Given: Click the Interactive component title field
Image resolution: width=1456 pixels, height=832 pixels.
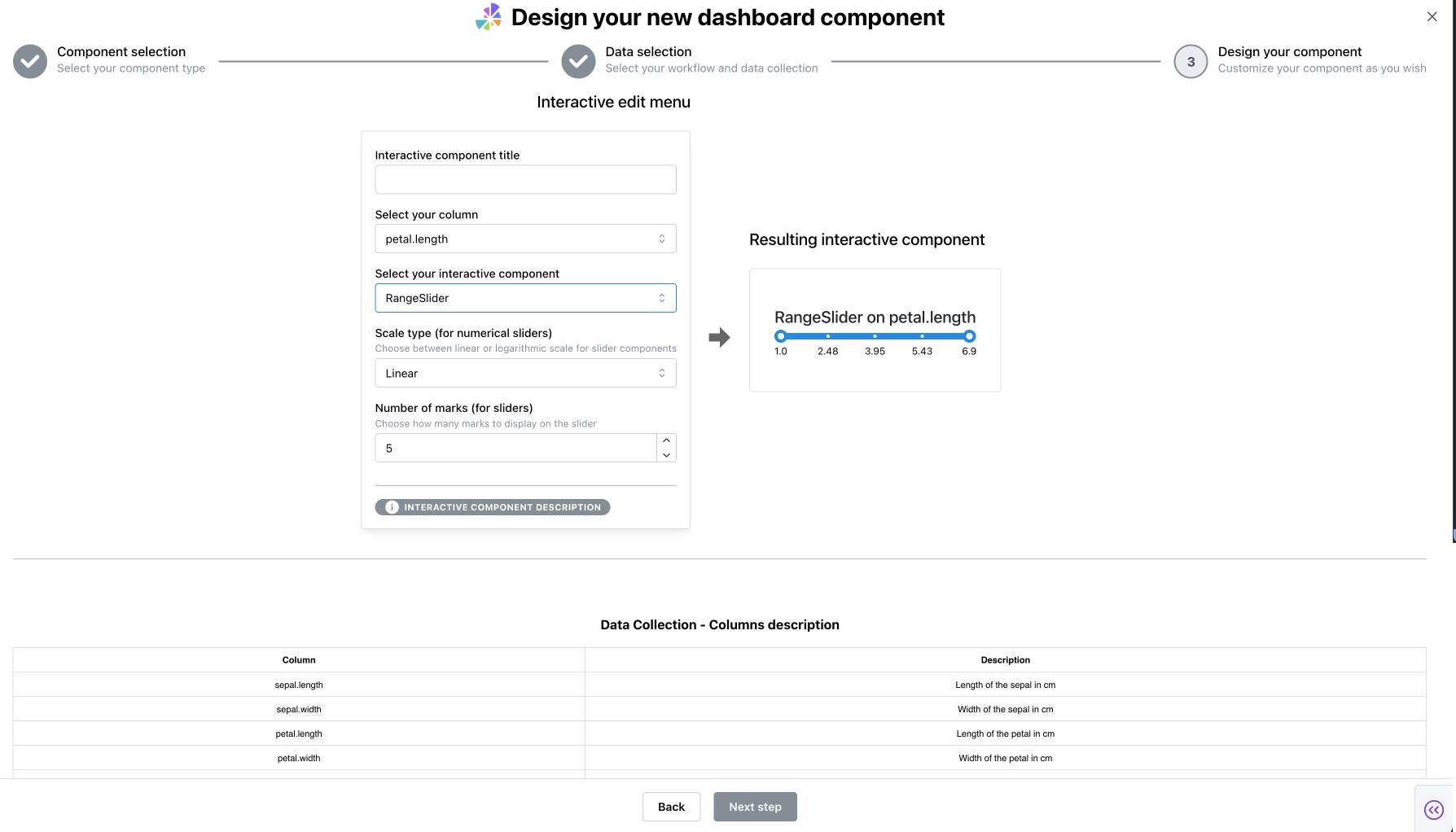Looking at the screenshot, I should pyautogui.click(x=525, y=179).
